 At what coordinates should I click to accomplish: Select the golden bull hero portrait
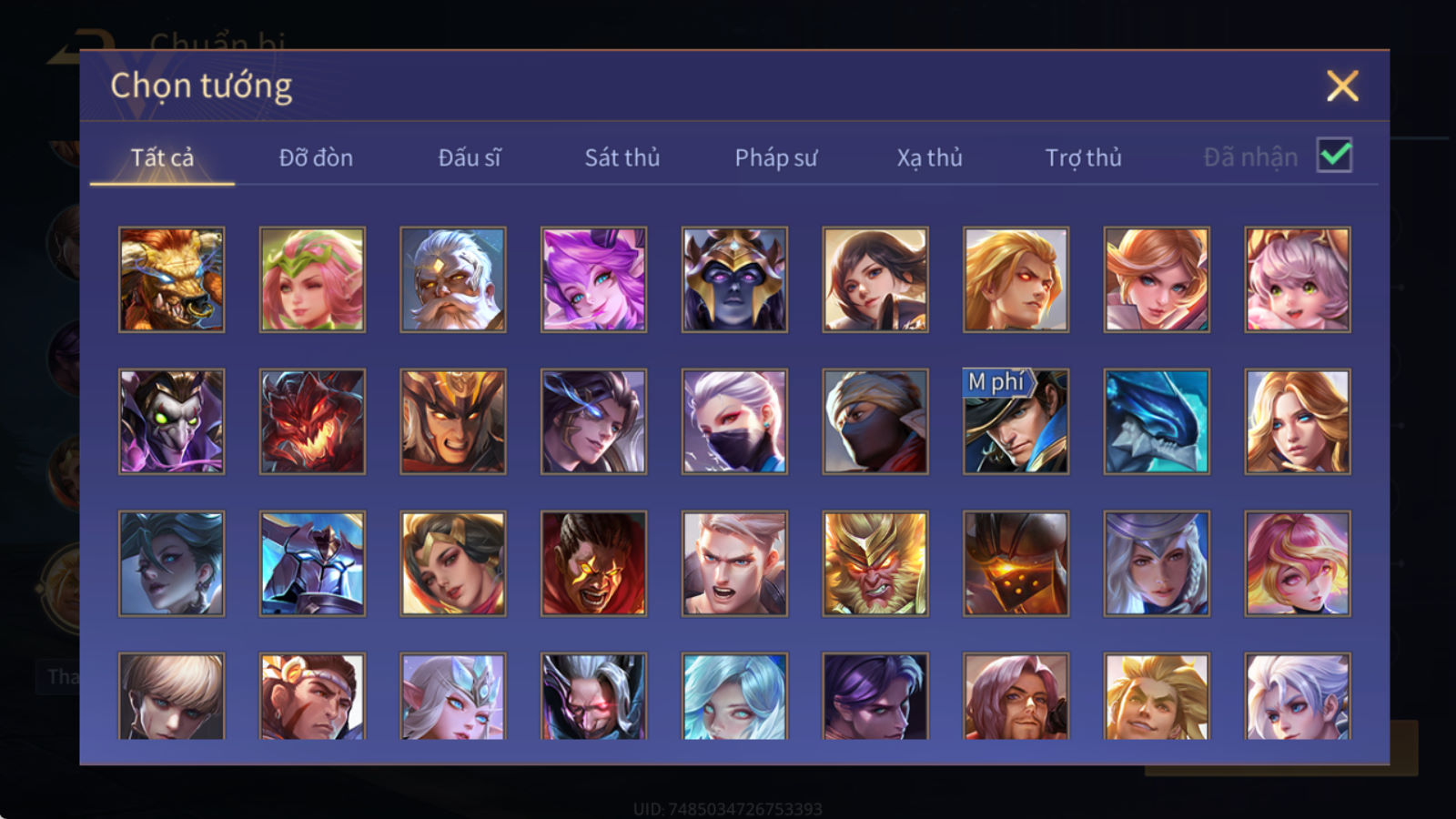pyautogui.click(x=171, y=279)
